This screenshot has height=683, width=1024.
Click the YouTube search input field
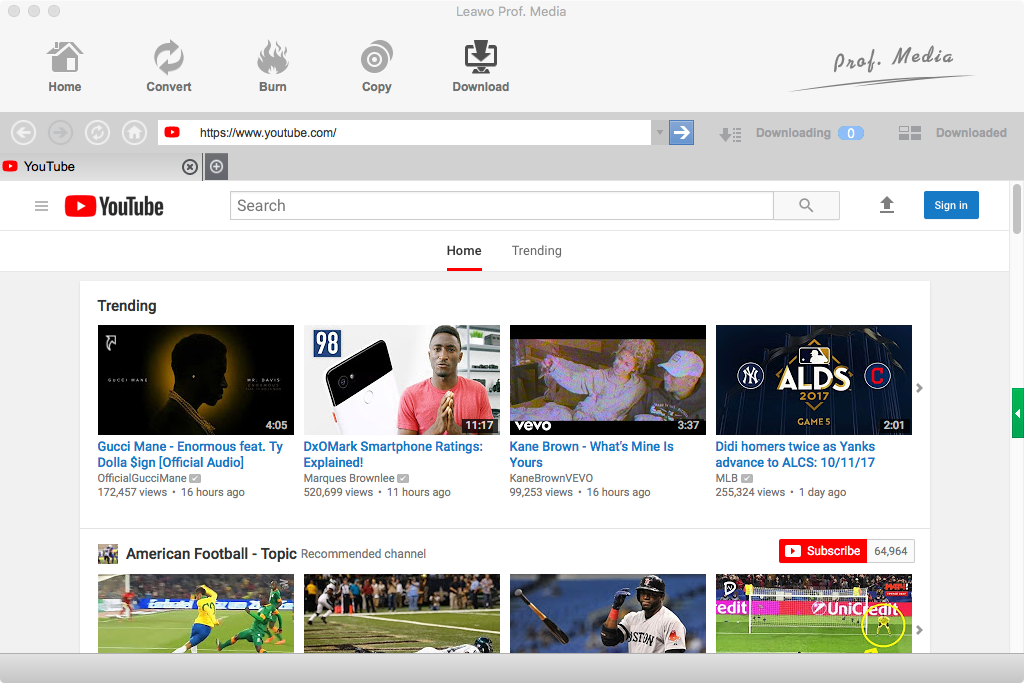501,206
